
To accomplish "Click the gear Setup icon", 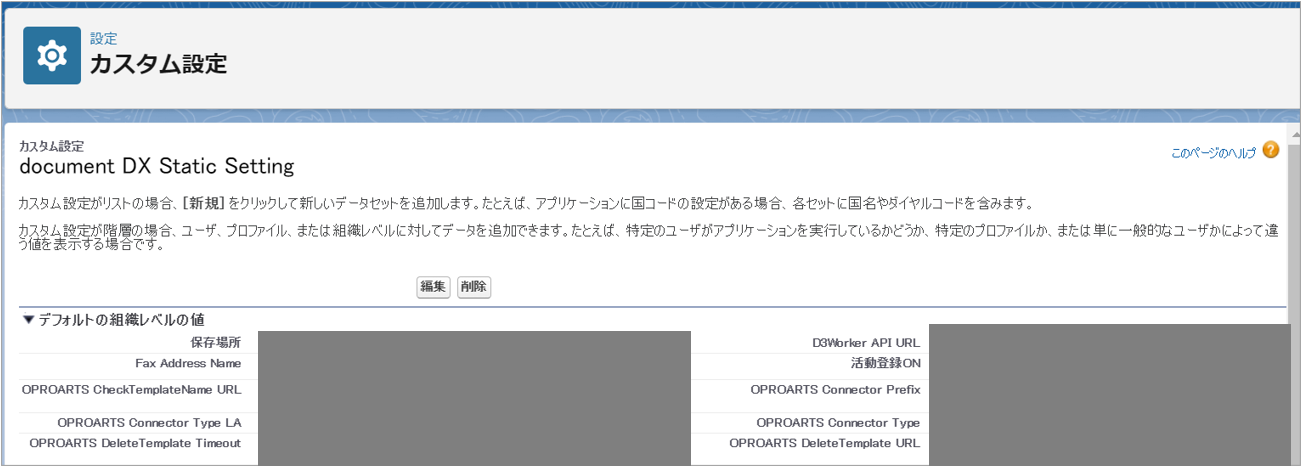I will tap(52, 56).
